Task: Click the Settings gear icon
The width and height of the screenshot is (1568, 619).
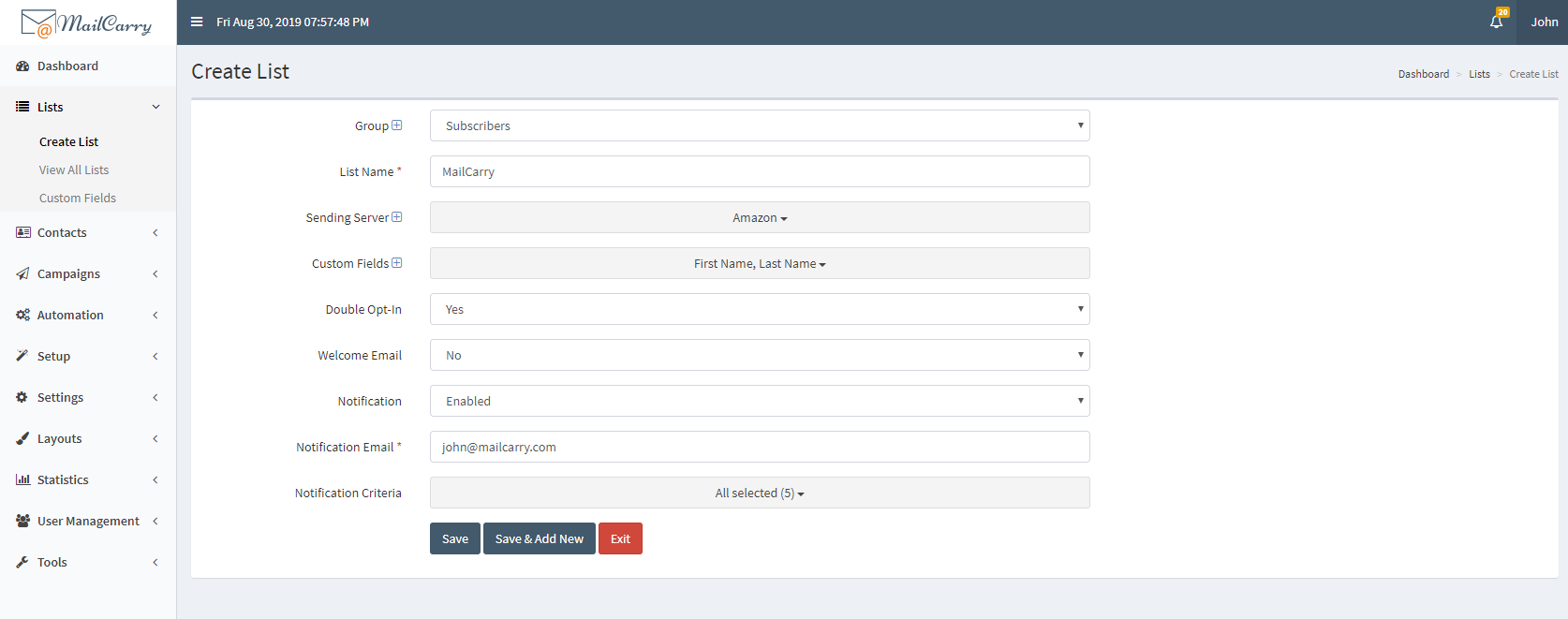Action: 22,397
